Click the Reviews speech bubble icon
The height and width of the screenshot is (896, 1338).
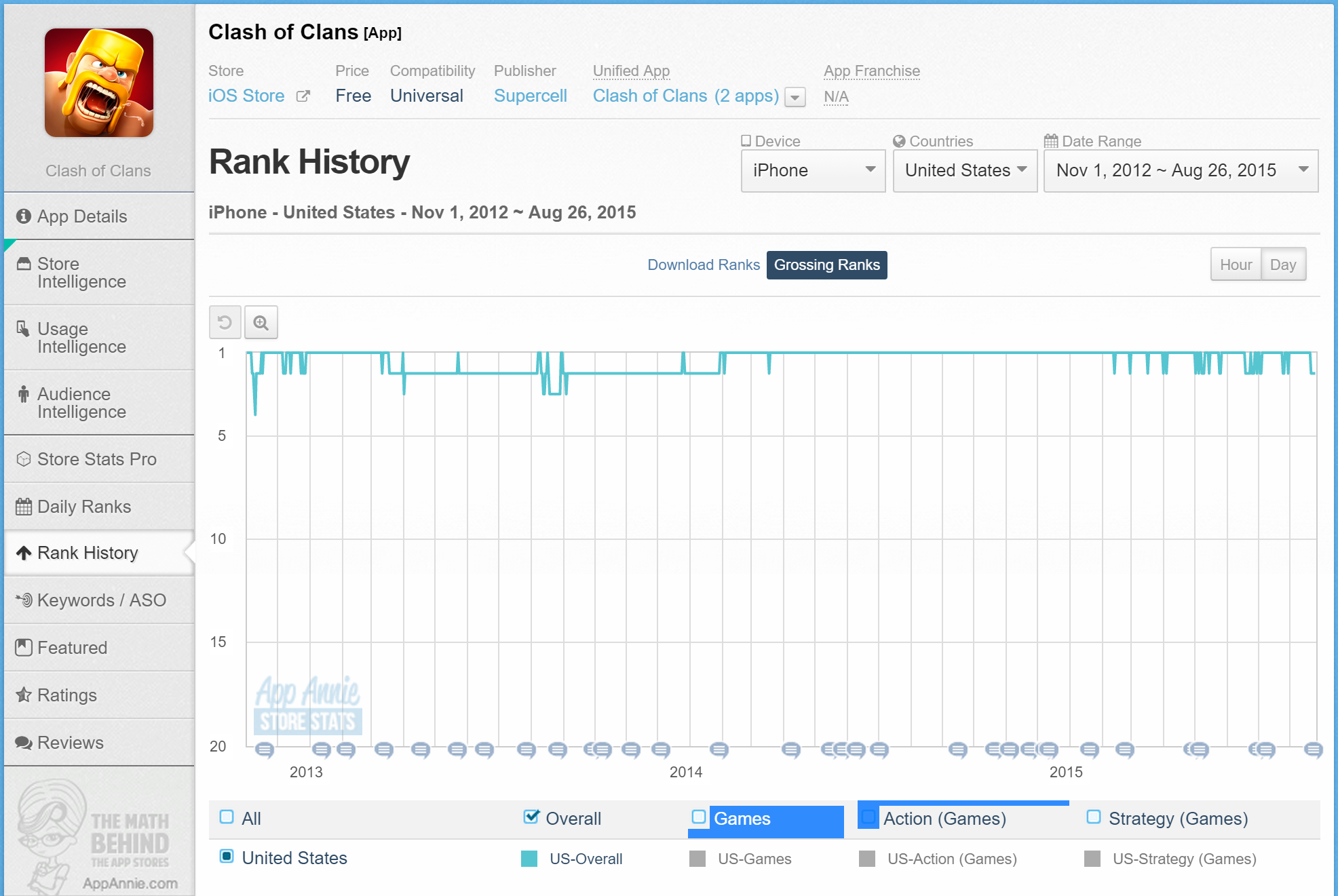[x=24, y=743]
